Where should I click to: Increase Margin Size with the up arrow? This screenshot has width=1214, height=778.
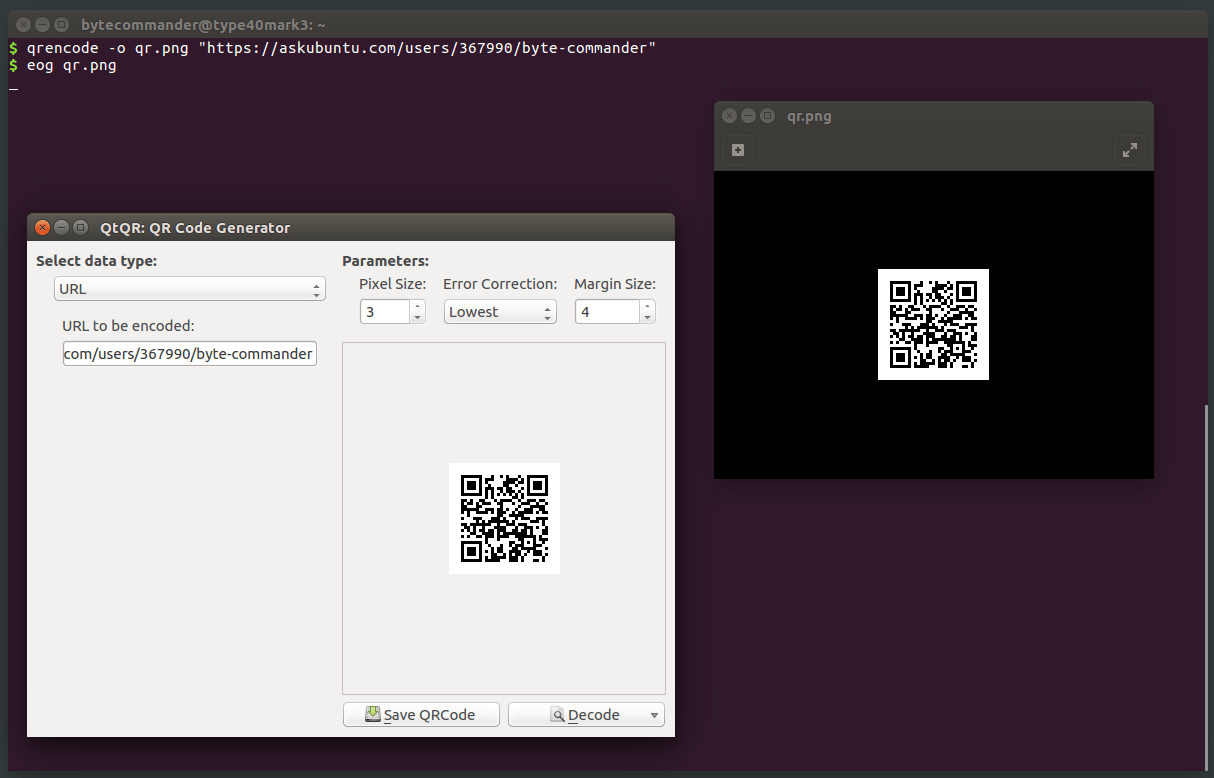click(x=648, y=306)
